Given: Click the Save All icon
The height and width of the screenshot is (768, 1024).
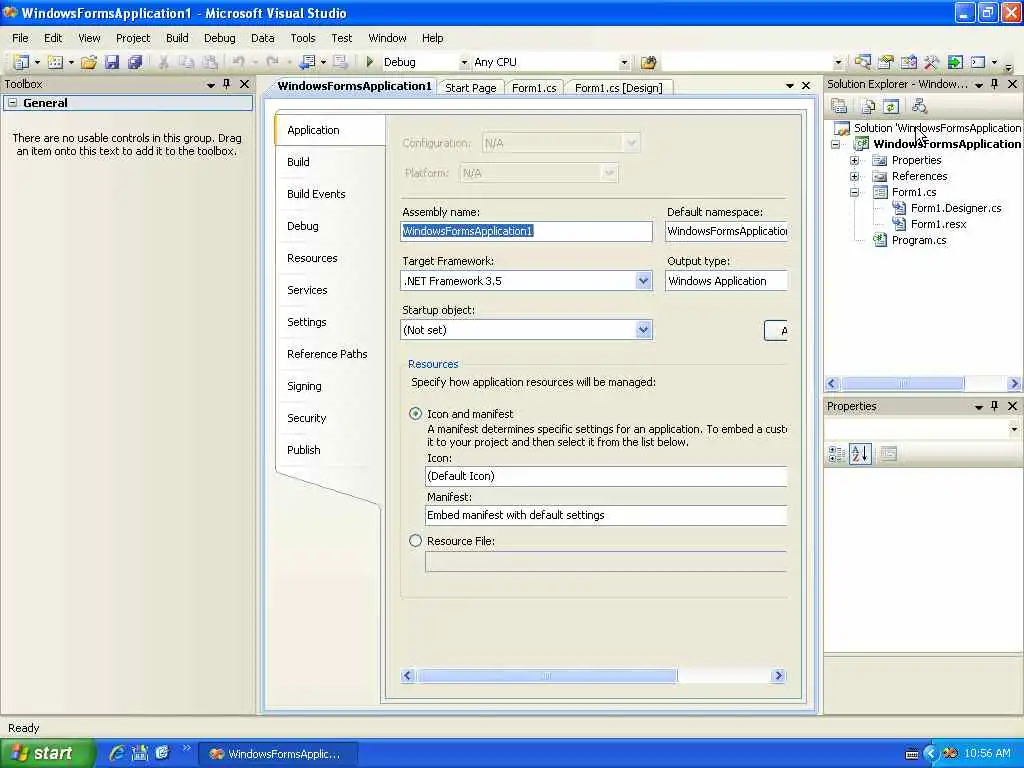Looking at the screenshot, I should click(x=135, y=62).
